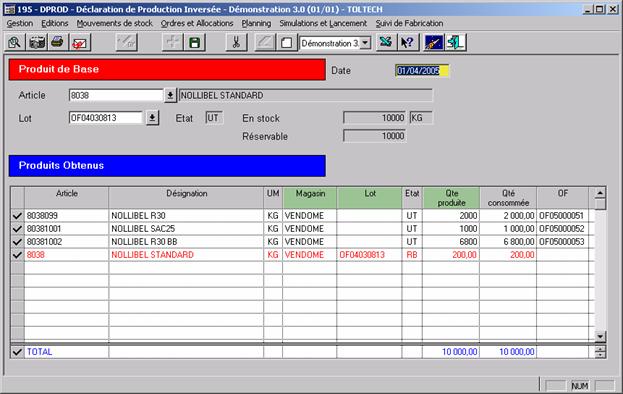This screenshot has width=623, height=394.
Task: Toggle checkmark on red row 8038
Action: (17, 255)
